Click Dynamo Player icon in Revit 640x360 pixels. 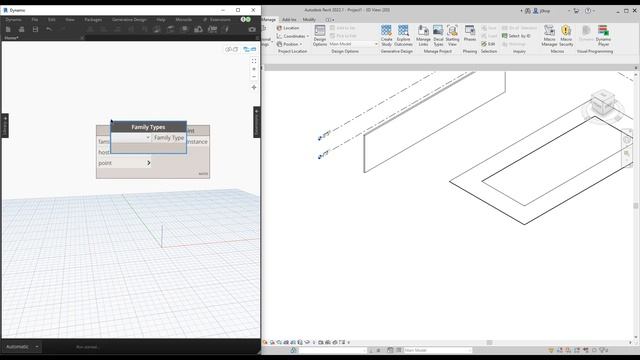tap(603, 36)
